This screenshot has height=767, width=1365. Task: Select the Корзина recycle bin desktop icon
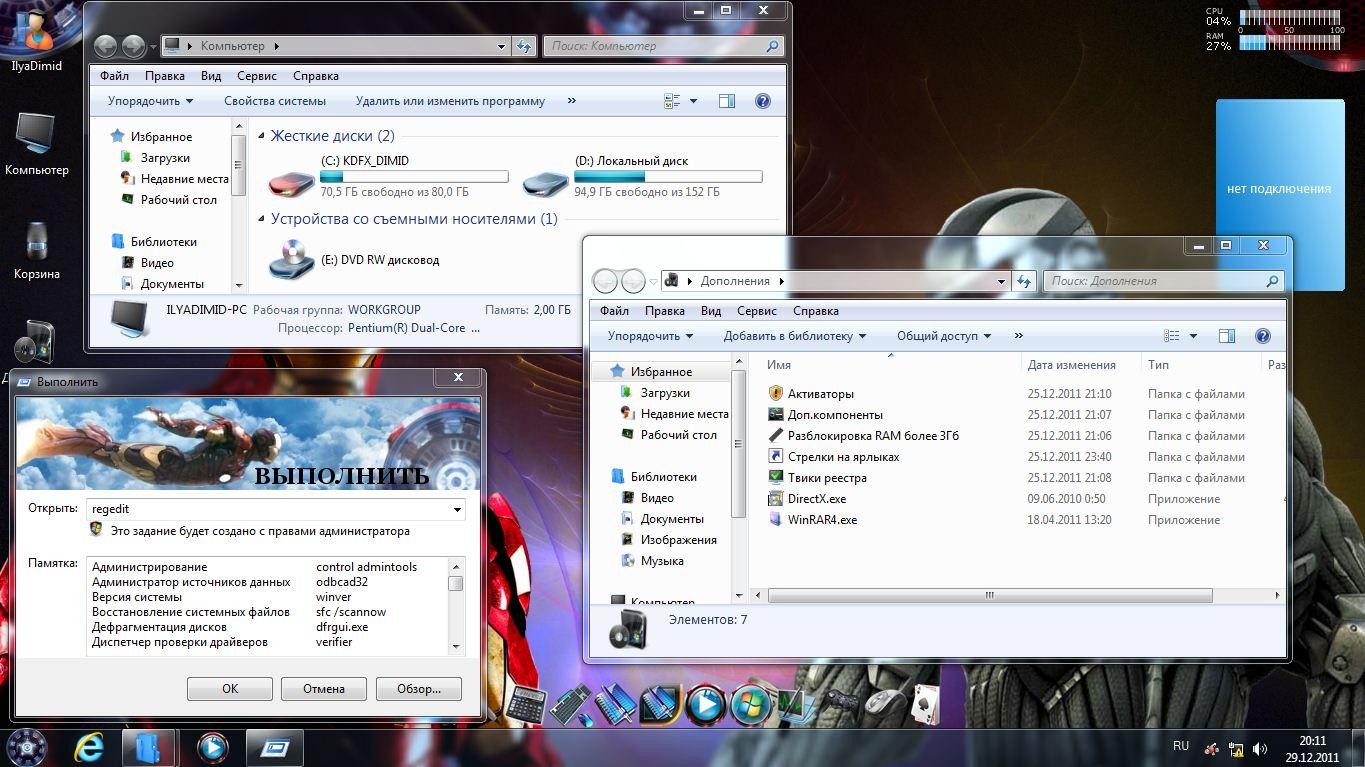coord(36,250)
